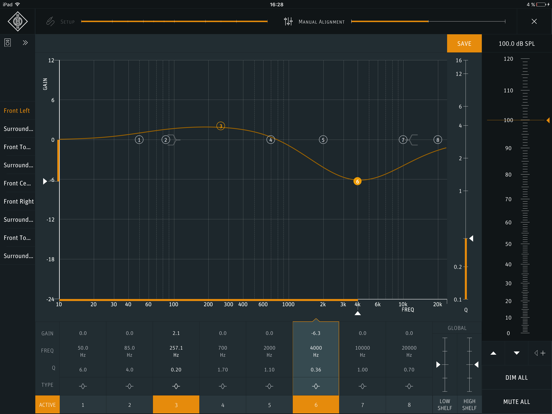
Task: Click the HIGH SHELF label
Action: (469, 404)
